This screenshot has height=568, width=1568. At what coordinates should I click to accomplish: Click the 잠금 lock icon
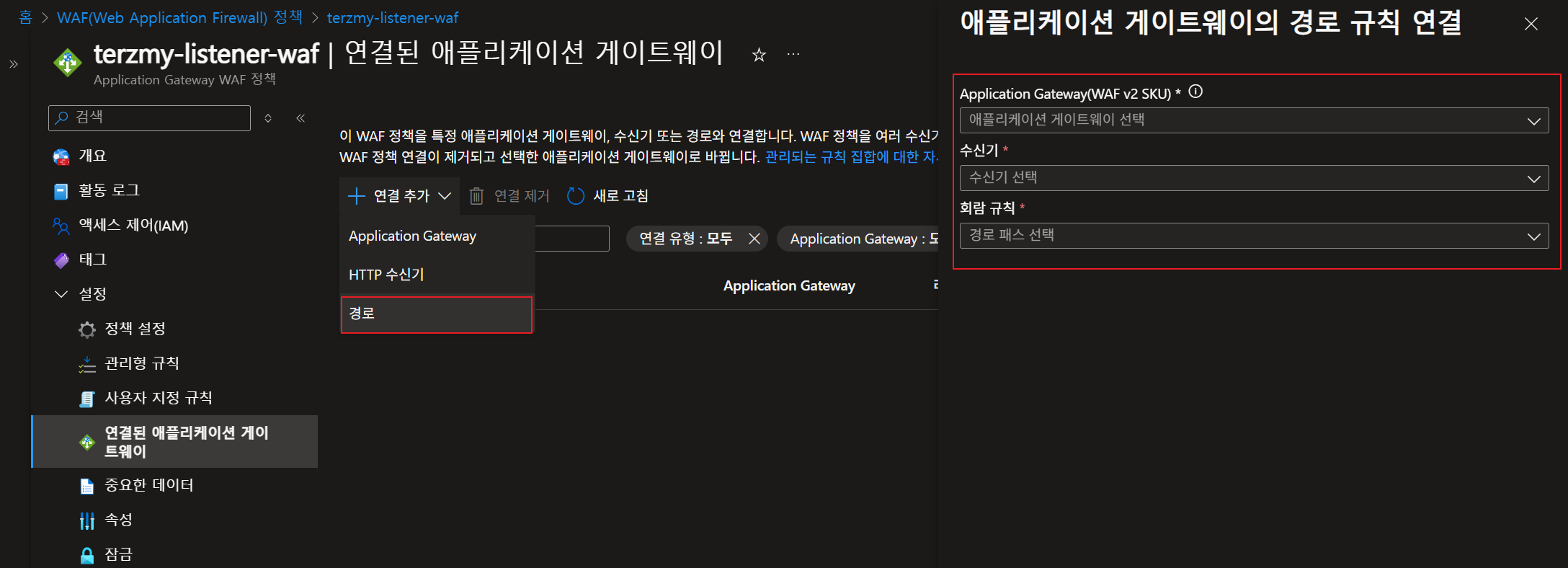pos(87,555)
